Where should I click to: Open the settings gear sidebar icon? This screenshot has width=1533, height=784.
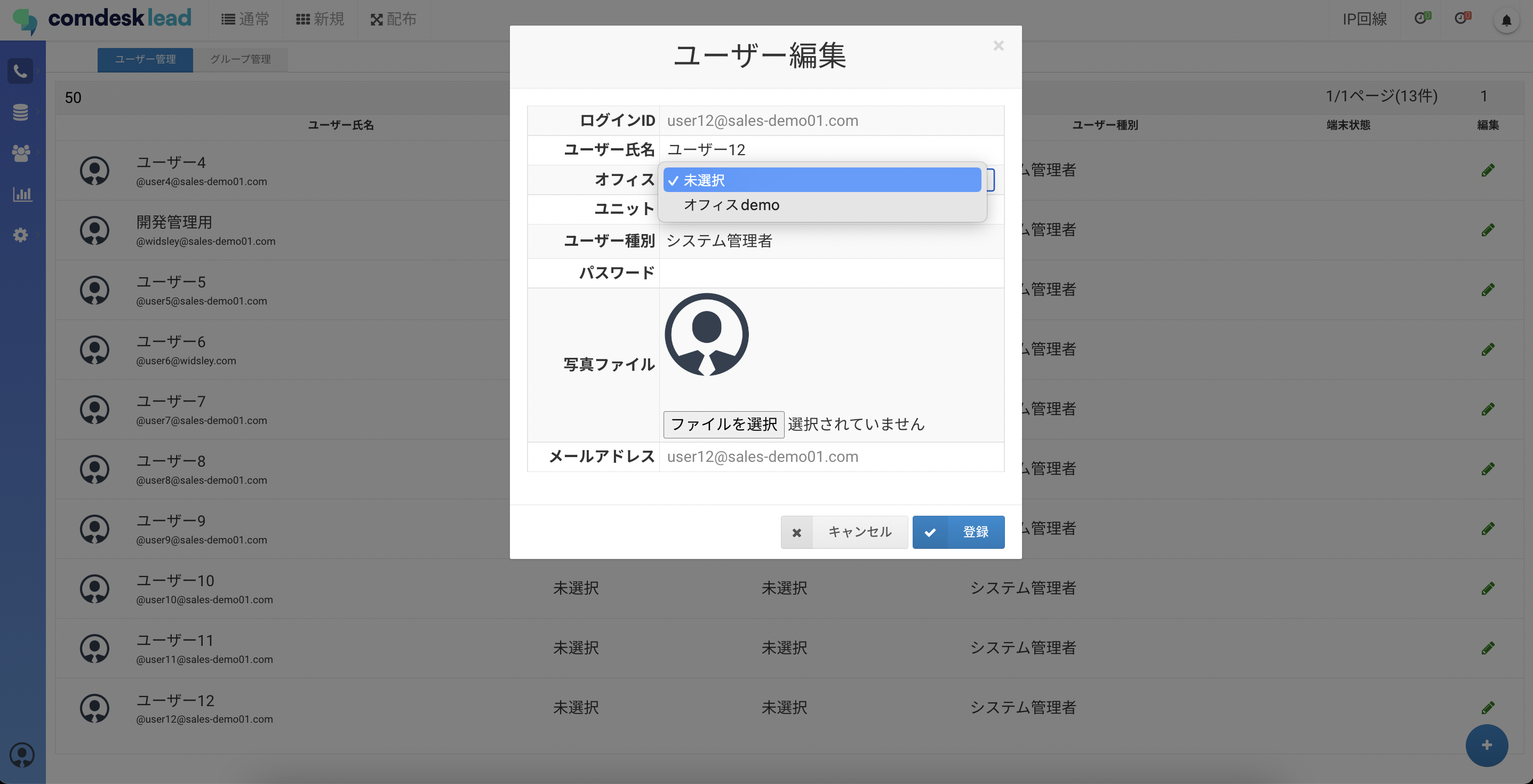pyautogui.click(x=20, y=235)
